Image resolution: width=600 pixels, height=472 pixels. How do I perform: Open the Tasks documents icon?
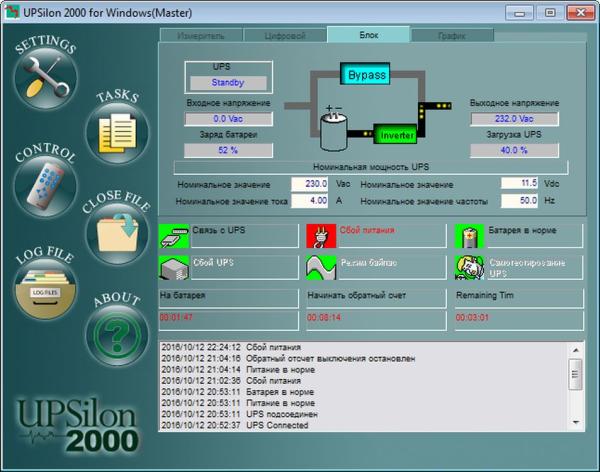point(117,134)
